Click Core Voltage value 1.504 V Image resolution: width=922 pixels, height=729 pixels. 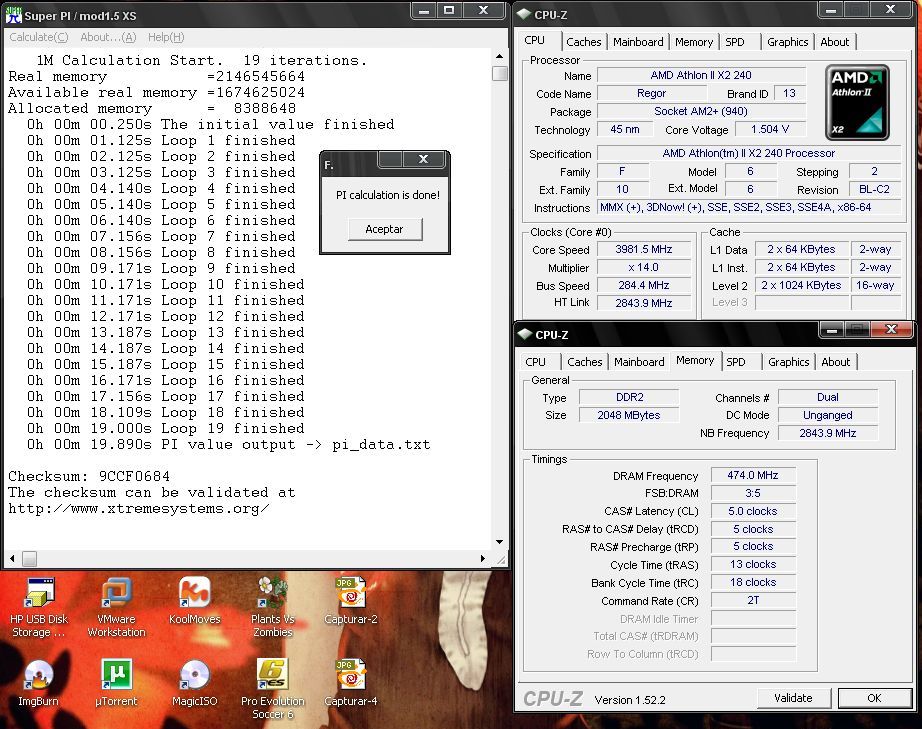pyautogui.click(x=770, y=129)
